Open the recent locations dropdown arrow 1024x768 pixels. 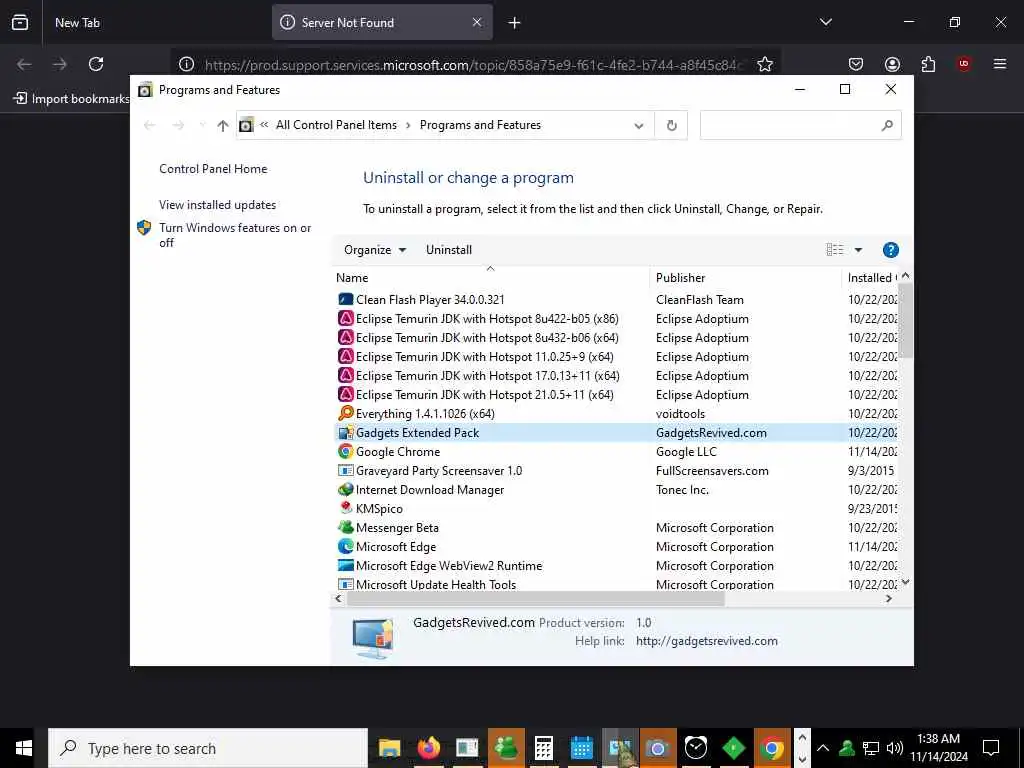(x=202, y=125)
